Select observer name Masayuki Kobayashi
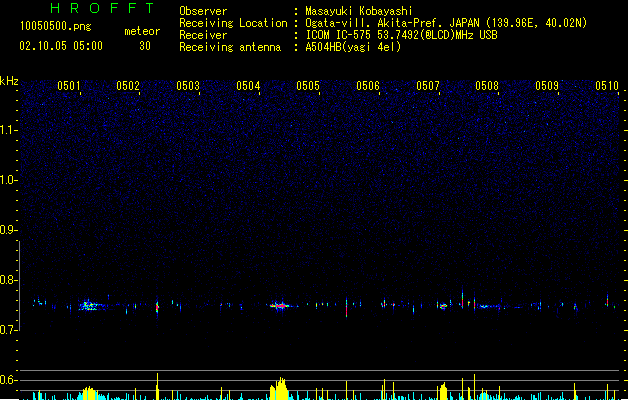The width and height of the screenshot is (629, 400). point(359,11)
